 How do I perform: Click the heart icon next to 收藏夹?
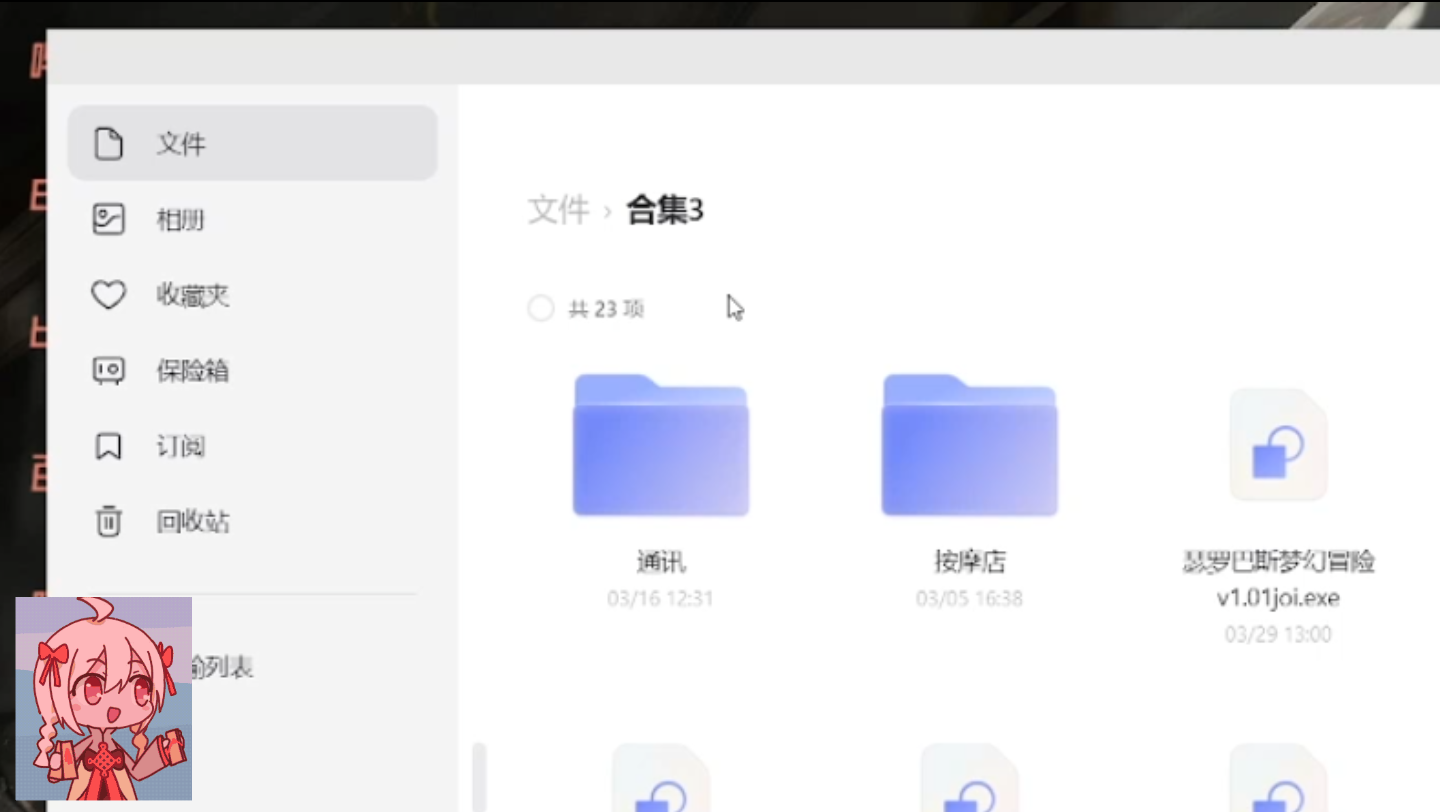[108, 295]
